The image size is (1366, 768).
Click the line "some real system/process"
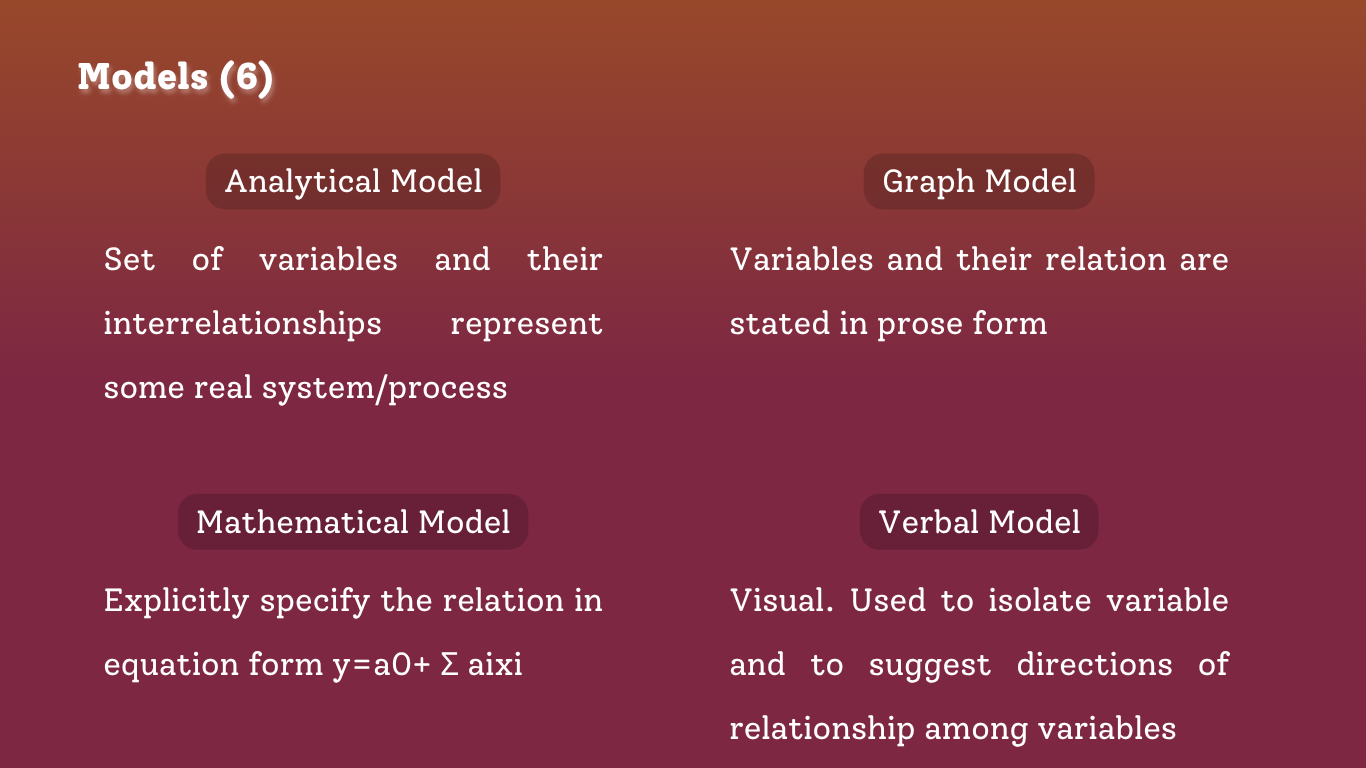(x=305, y=388)
